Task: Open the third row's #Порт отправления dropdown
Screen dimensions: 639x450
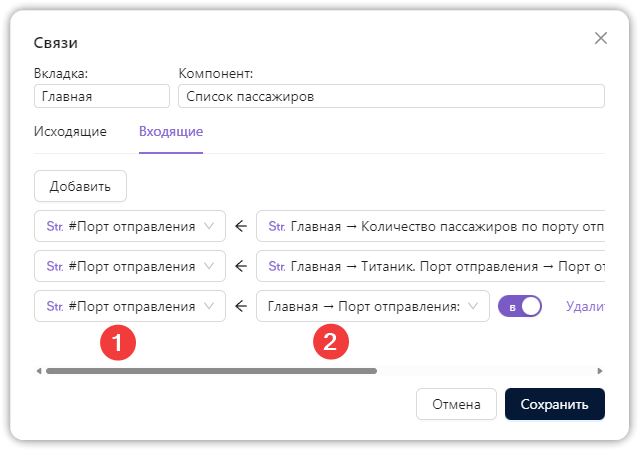Action: click(130, 306)
